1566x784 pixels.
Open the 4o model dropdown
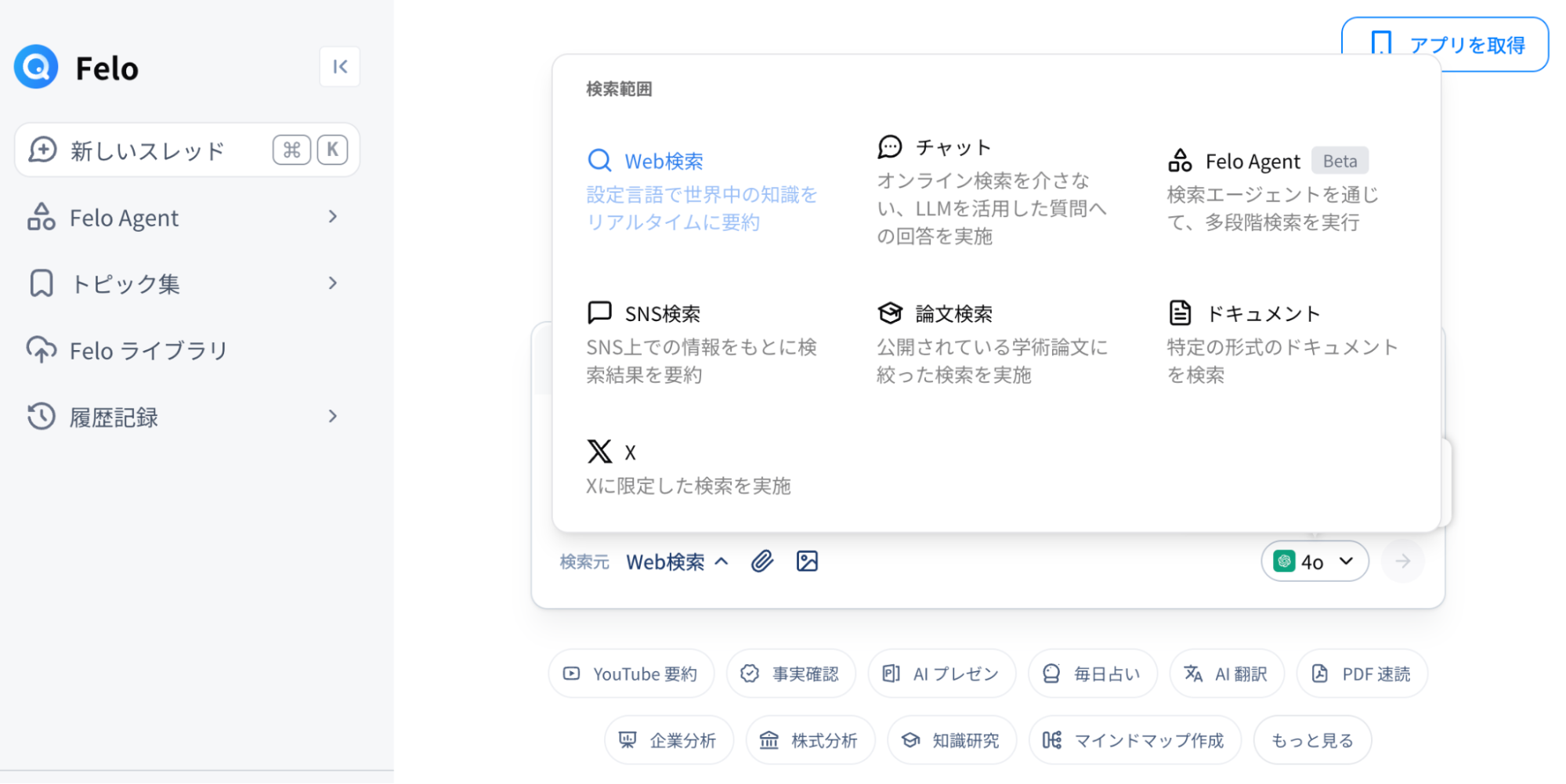[1315, 562]
